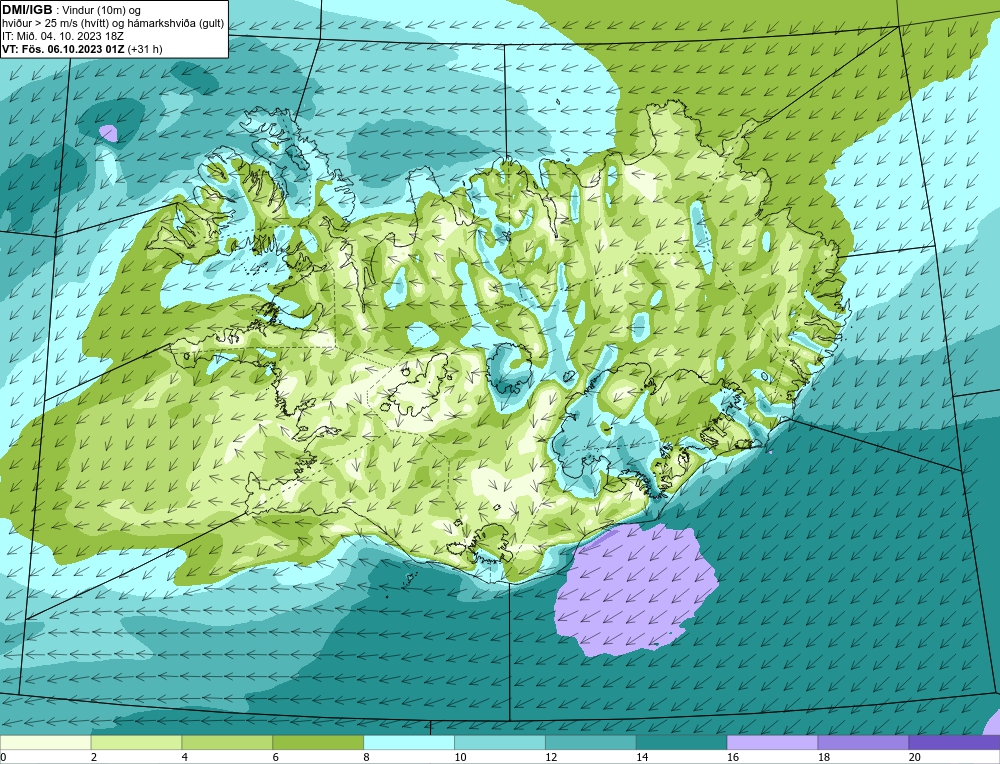The image size is (1000, 764).
Task: Click the 12–14 m/s teal legend swatch
Action: tap(591, 742)
